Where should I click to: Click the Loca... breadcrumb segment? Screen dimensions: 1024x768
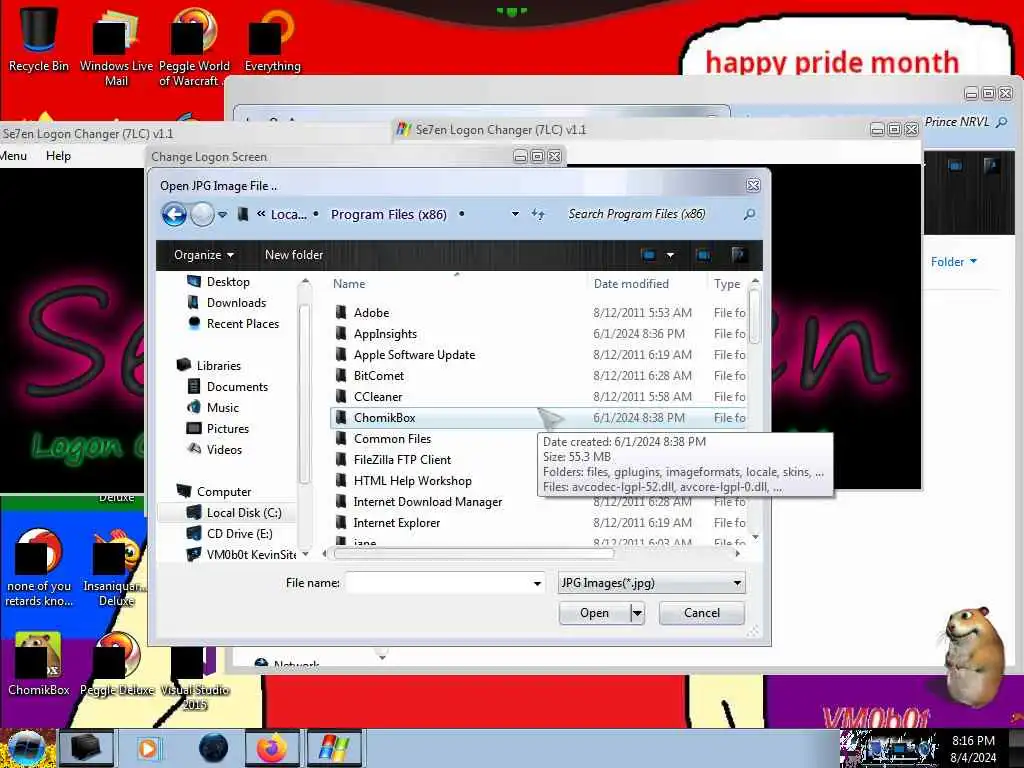(x=289, y=214)
